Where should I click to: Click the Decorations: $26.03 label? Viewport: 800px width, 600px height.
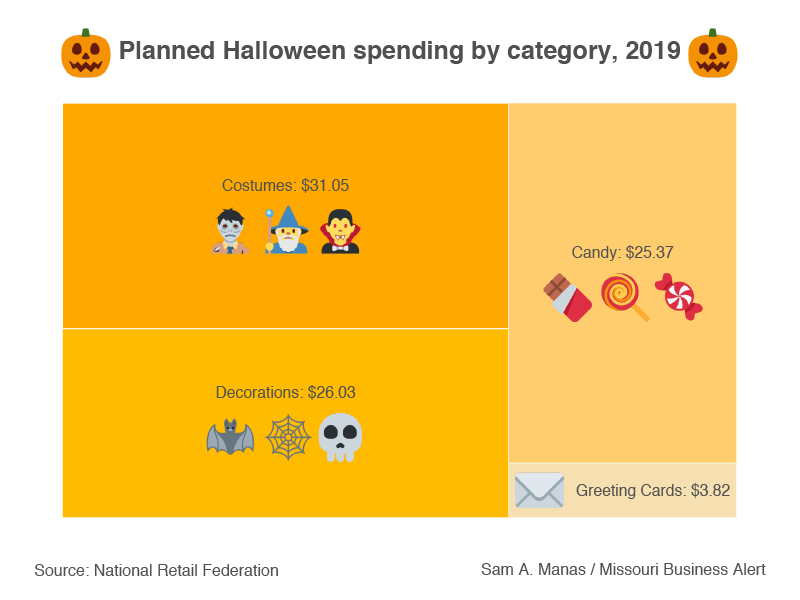pyautogui.click(x=285, y=393)
